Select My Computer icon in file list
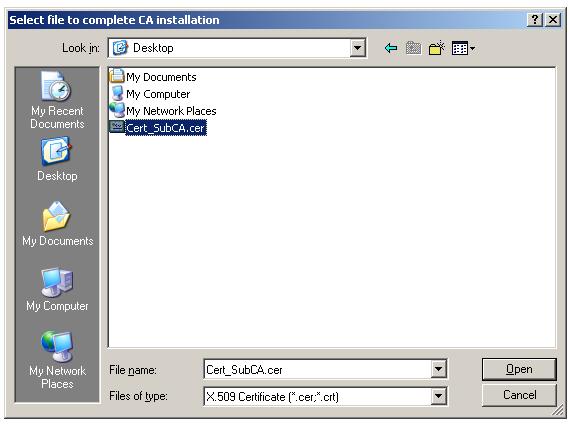This screenshot has width=570, height=424. pyautogui.click(x=117, y=93)
